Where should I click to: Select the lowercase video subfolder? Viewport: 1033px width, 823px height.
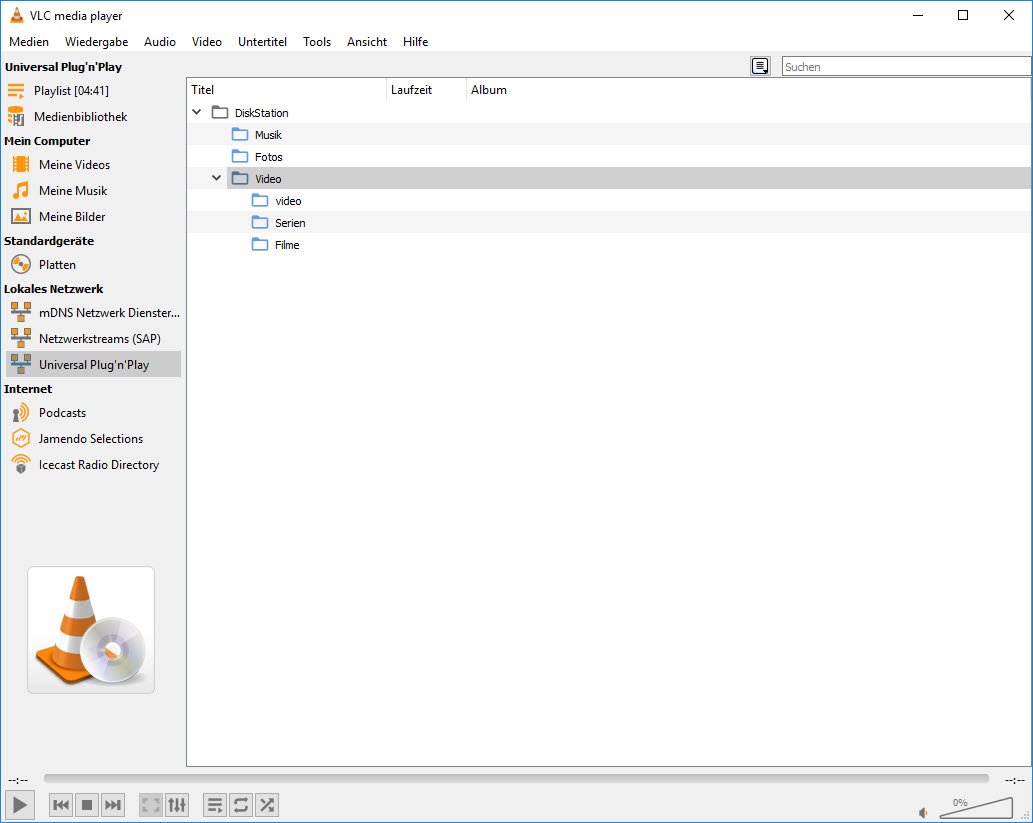609,201
